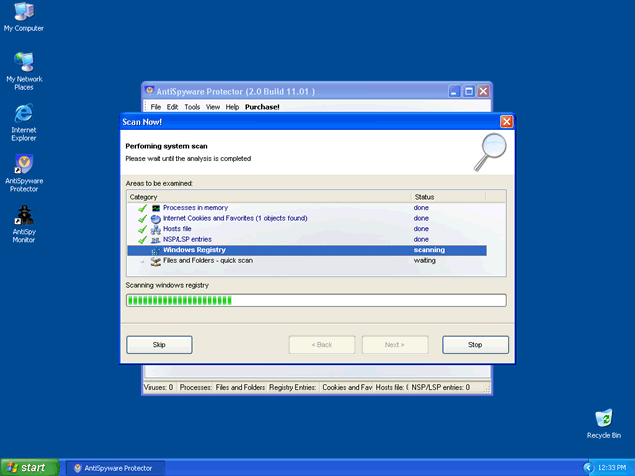
Task: Open the Recycle Bin
Action: point(603,419)
